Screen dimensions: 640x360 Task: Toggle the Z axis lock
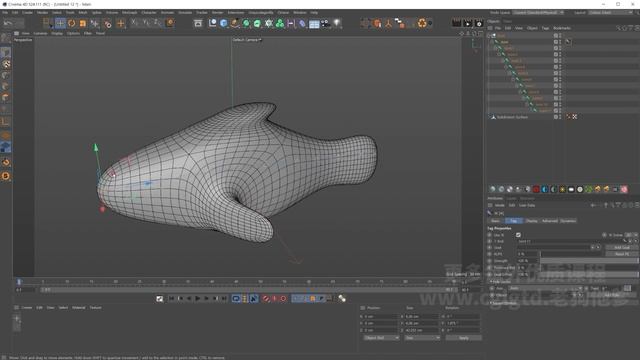157,23
